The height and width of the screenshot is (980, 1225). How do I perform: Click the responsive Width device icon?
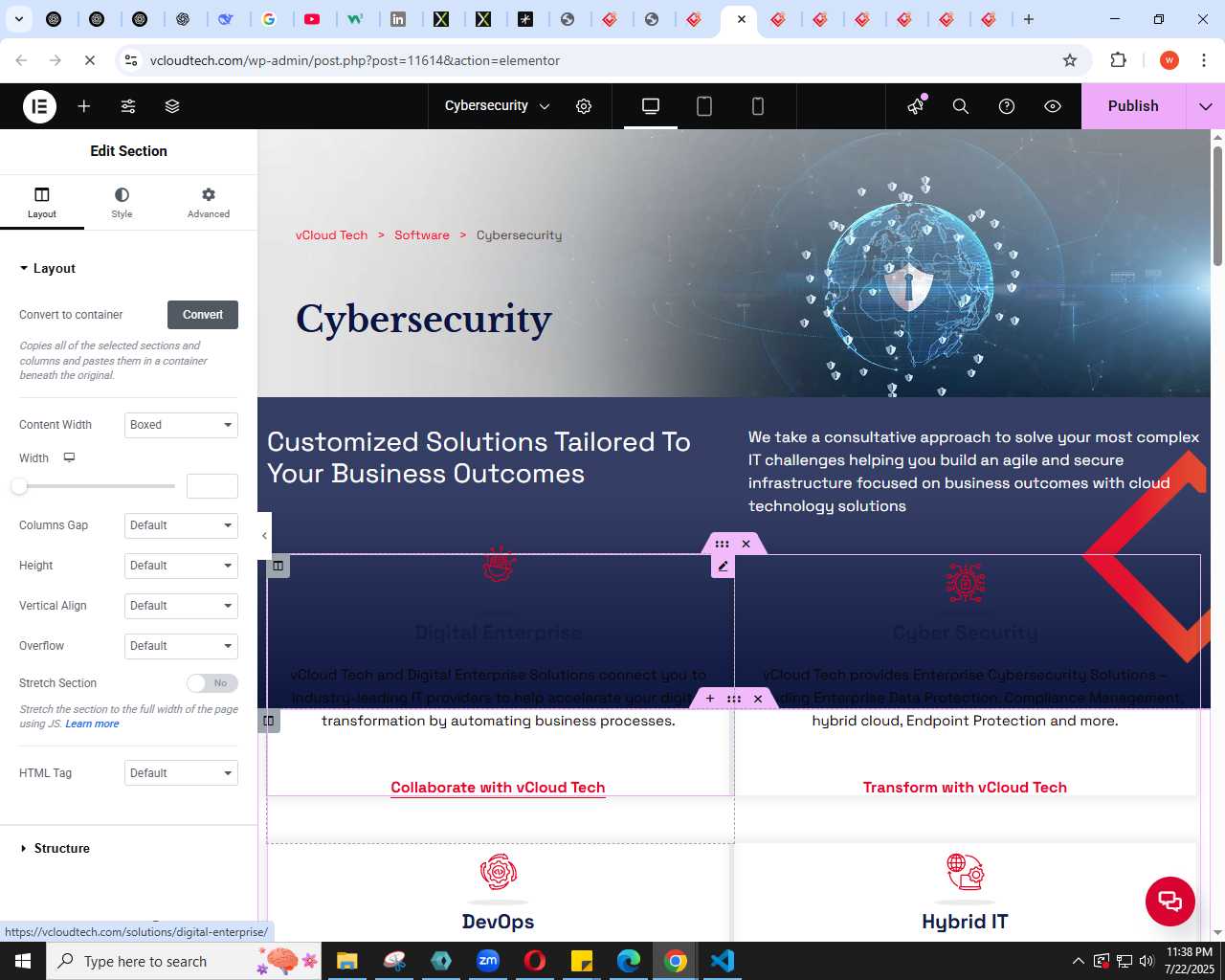pos(69,457)
